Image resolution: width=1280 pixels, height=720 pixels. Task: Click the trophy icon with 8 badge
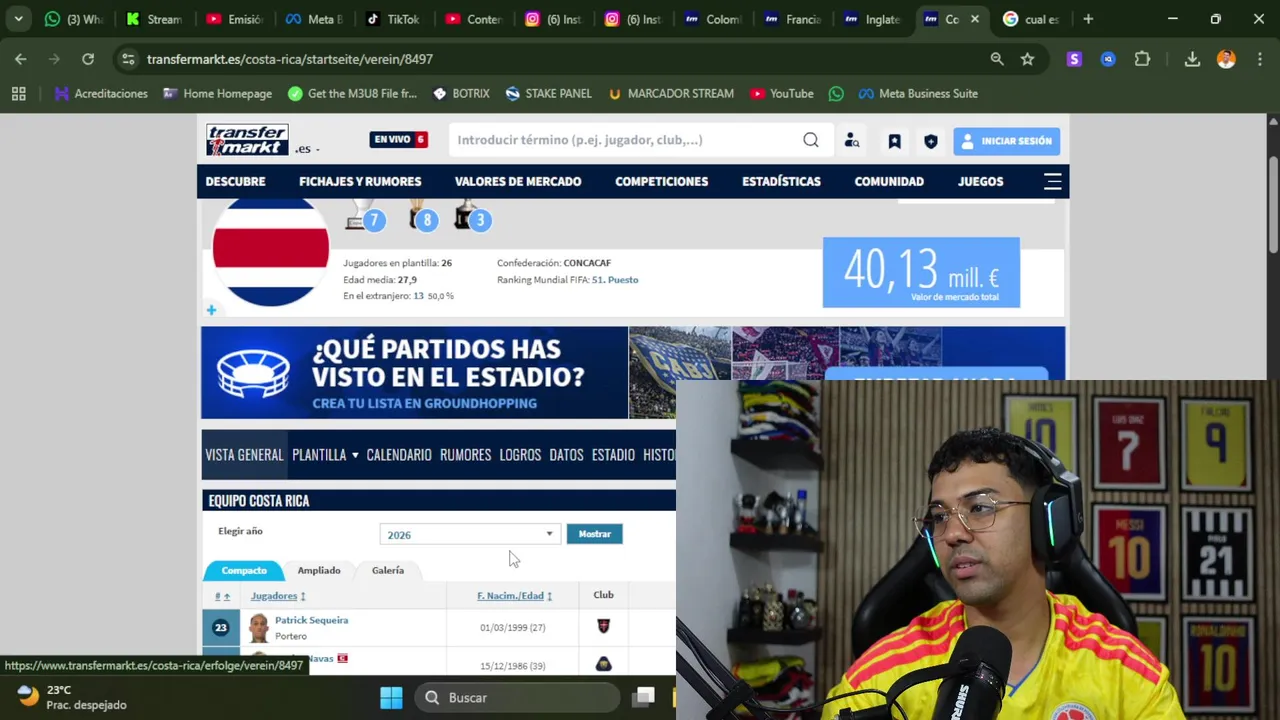(421, 216)
